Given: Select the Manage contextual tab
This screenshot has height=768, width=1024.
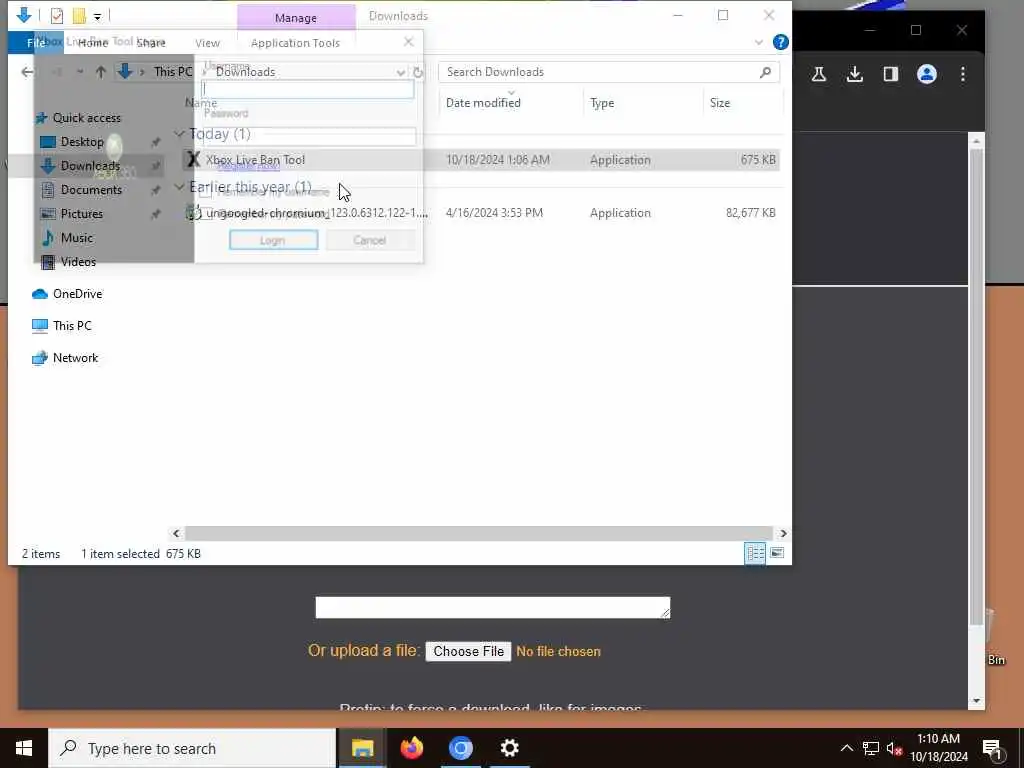Looking at the screenshot, I should pos(296,18).
